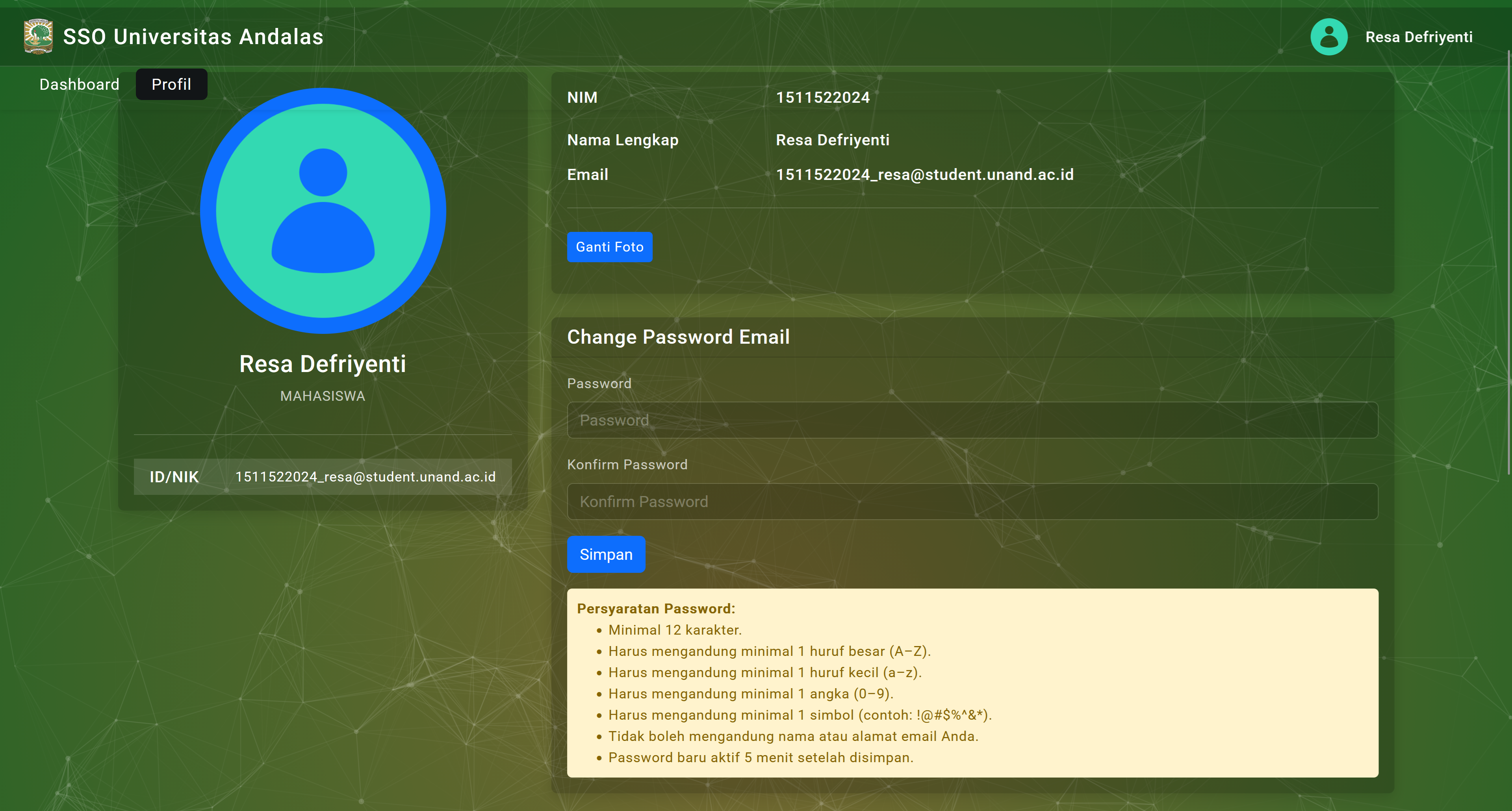Screen dimensions: 1512x811
Task: Select the Profil tab
Action: [171, 85]
